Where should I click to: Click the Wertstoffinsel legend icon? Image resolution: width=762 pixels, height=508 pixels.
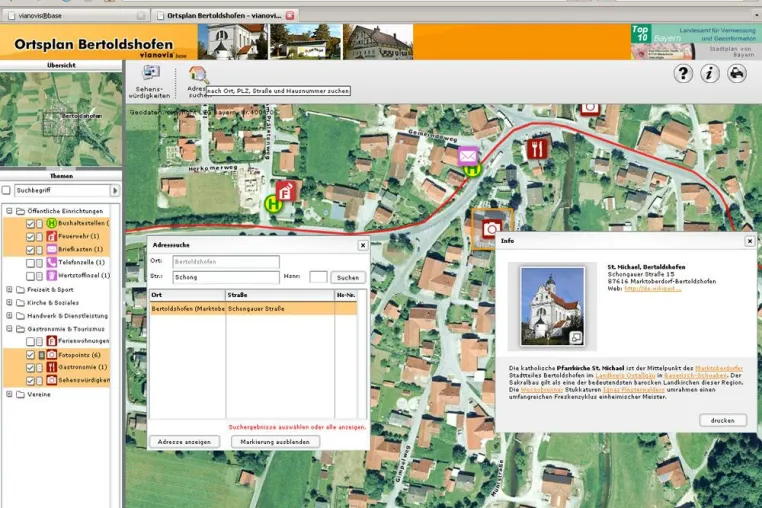[x=52, y=276]
